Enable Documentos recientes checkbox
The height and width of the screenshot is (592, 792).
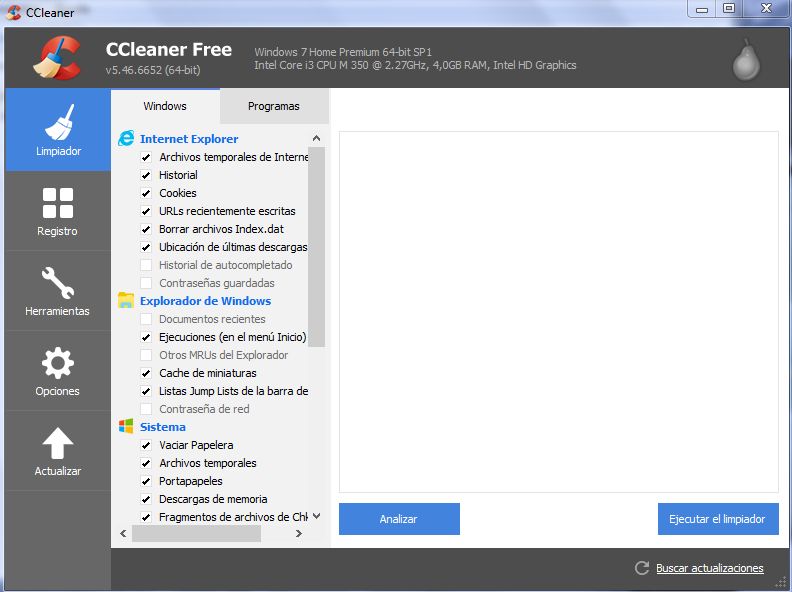[146, 319]
